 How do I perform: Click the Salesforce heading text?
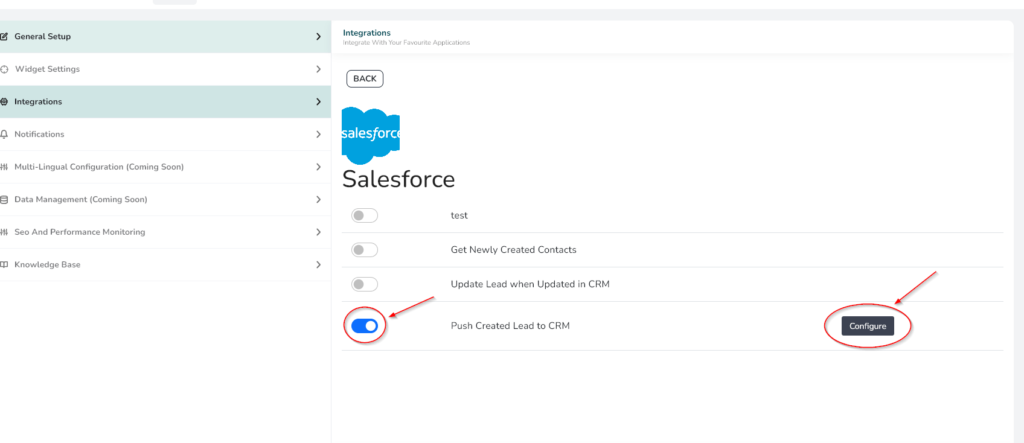click(398, 179)
